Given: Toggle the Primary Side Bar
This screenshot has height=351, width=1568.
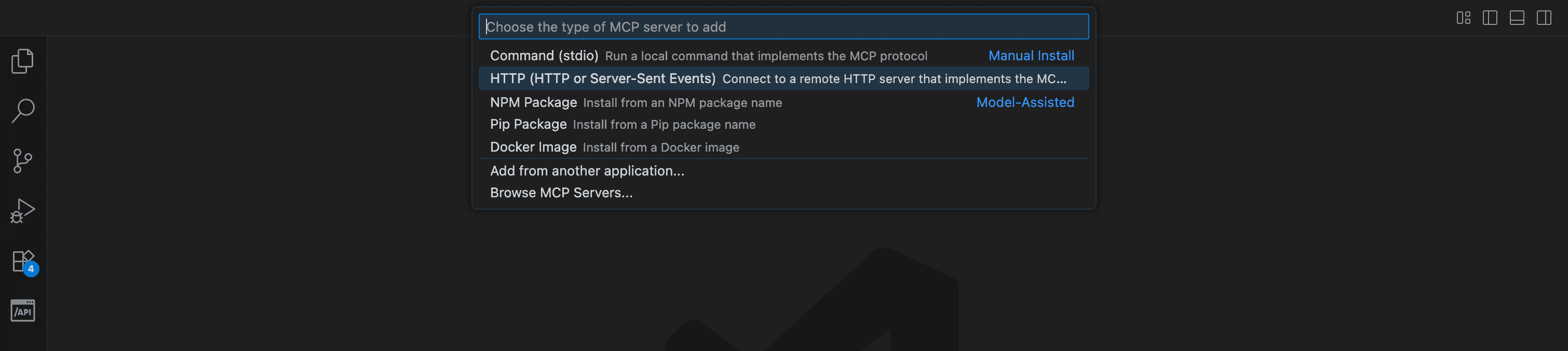Looking at the screenshot, I should [1490, 18].
